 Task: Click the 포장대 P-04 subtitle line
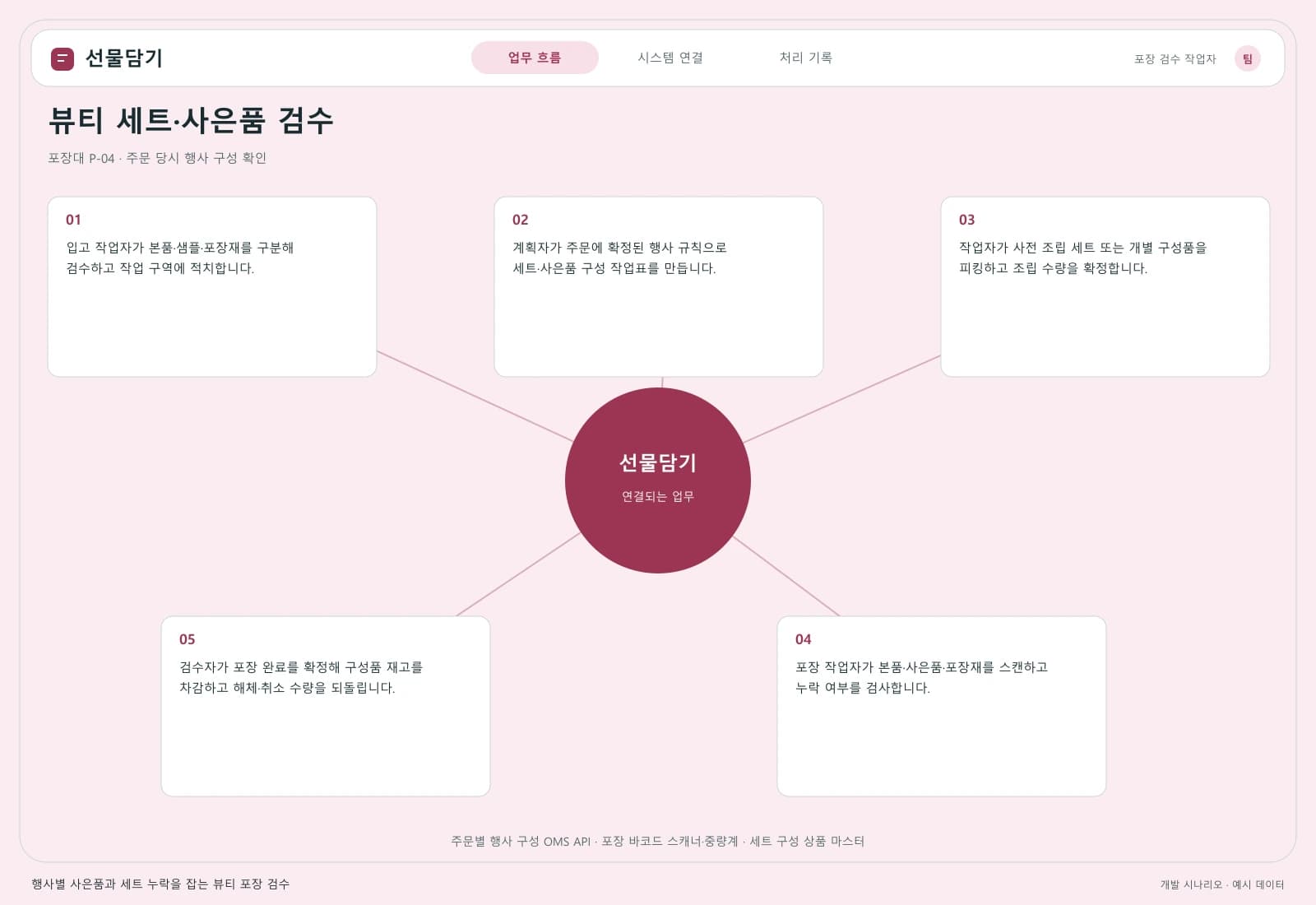click(x=157, y=158)
